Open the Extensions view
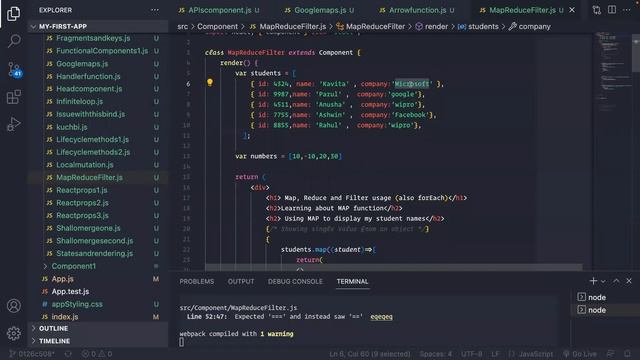This screenshot has height=360, width=640. [13, 97]
